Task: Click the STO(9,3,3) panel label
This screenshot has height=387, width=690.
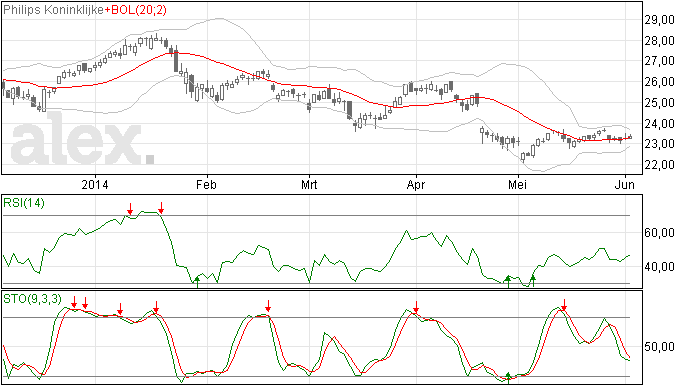Action: pos(33,299)
